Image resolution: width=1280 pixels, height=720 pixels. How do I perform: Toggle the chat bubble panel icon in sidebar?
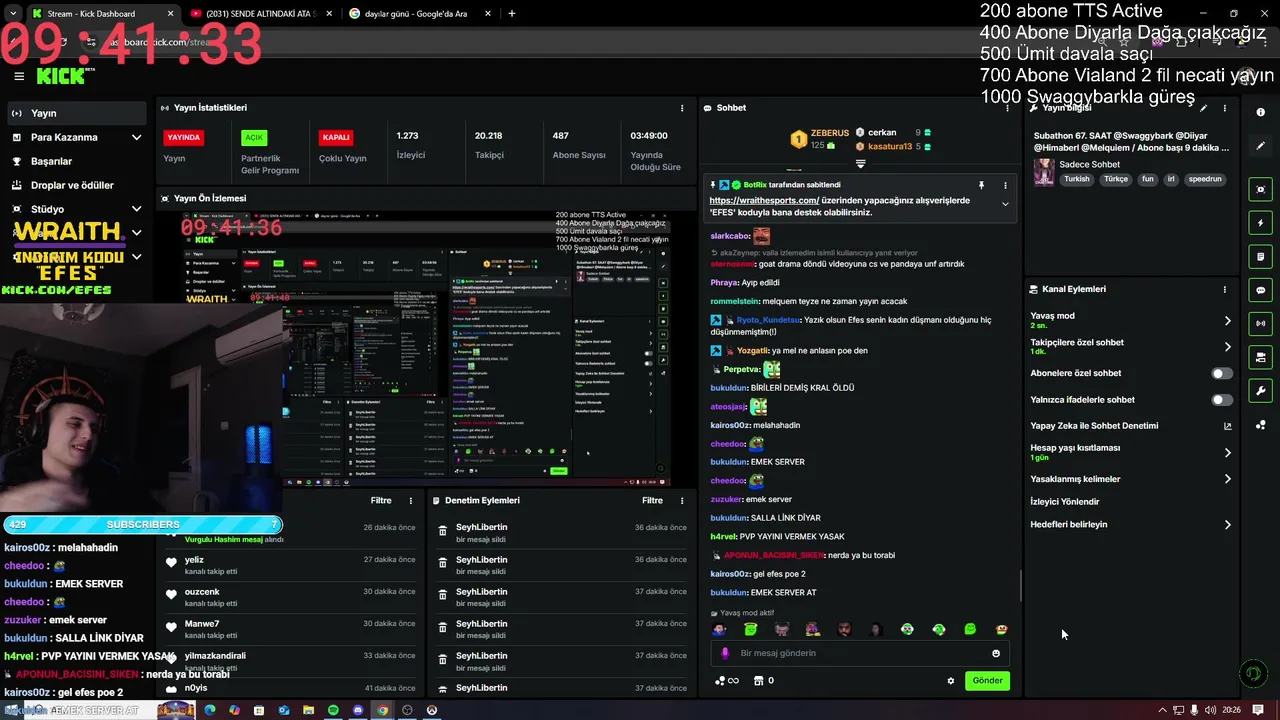tap(1261, 290)
